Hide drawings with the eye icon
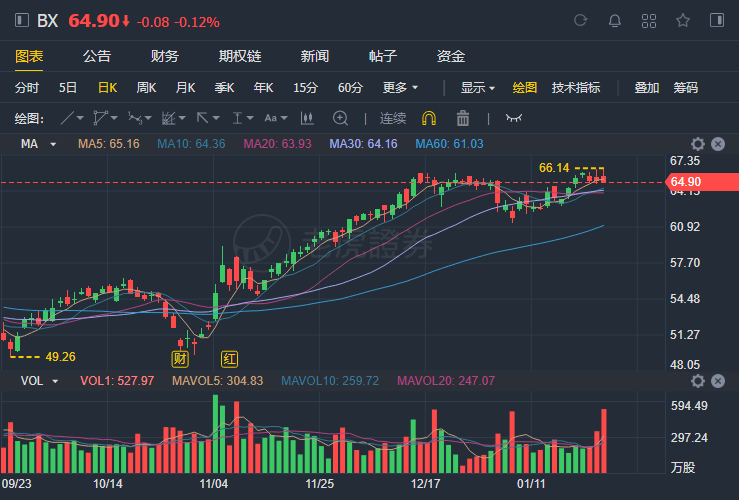Viewport: 739px width, 500px height. (514, 118)
